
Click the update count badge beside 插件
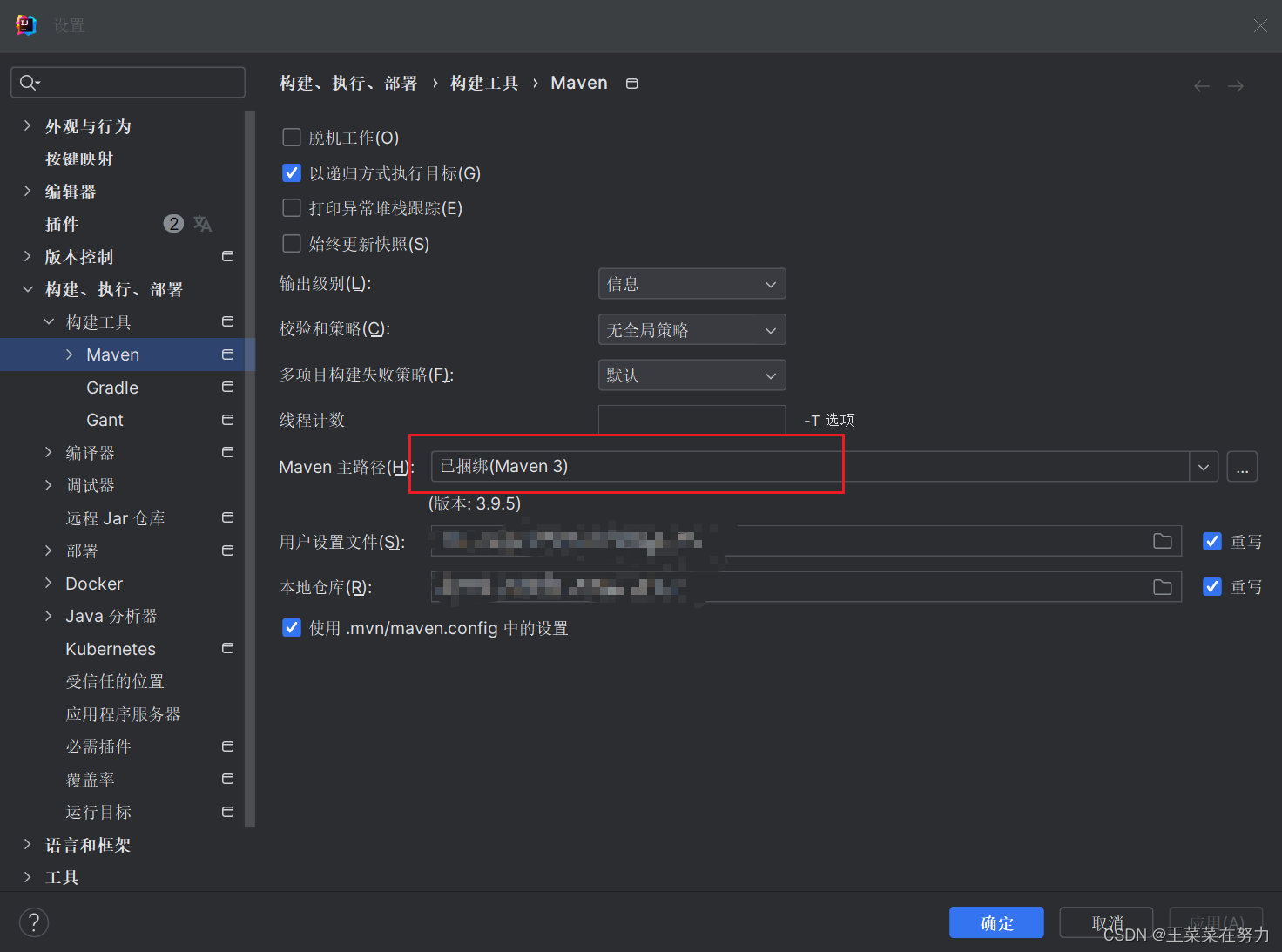[x=173, y=224]
